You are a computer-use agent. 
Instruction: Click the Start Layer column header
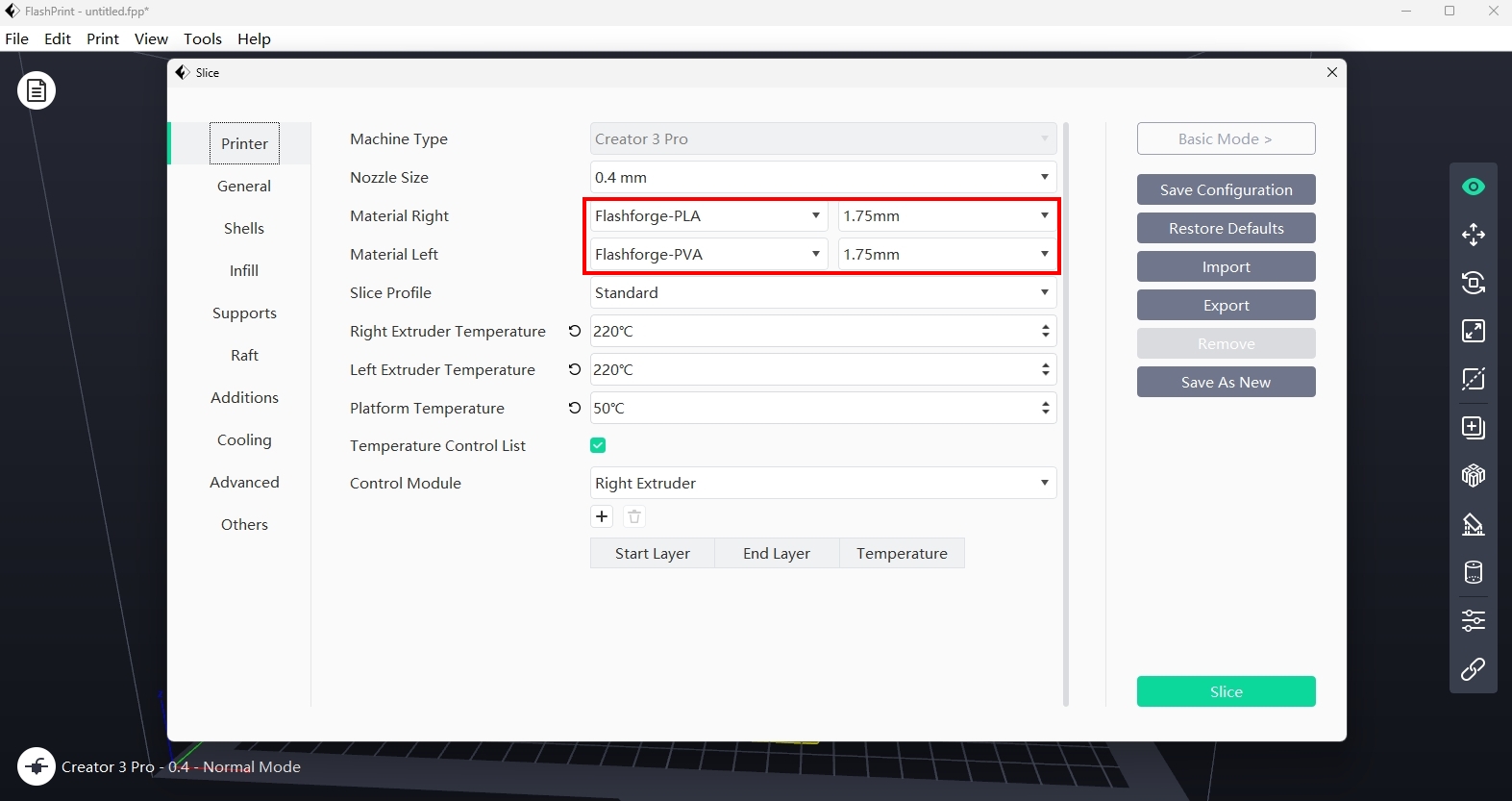pyautogui.click(x=653, y=553)
